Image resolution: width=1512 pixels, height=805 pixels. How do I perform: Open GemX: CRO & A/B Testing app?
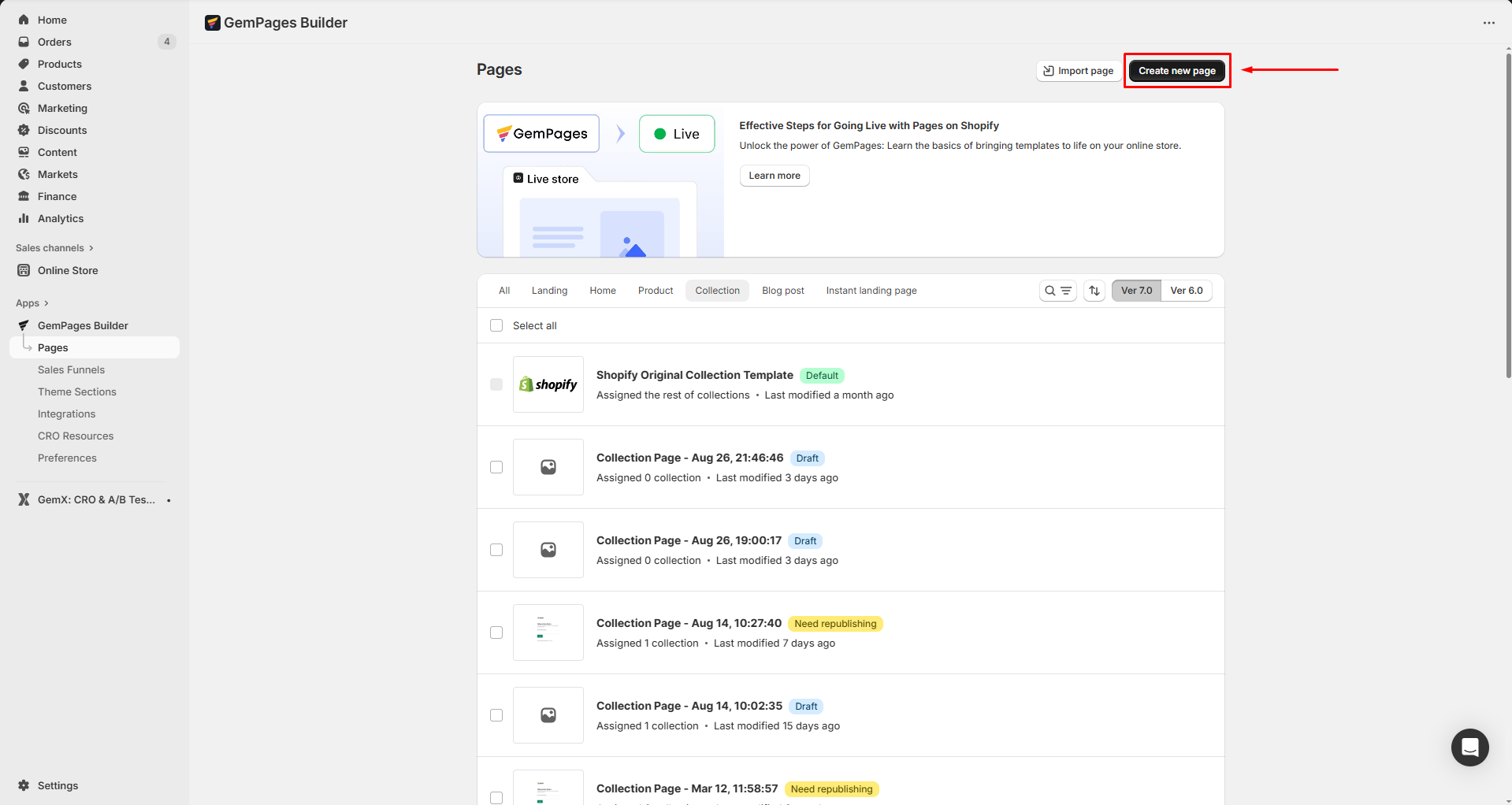pos(95,499)
